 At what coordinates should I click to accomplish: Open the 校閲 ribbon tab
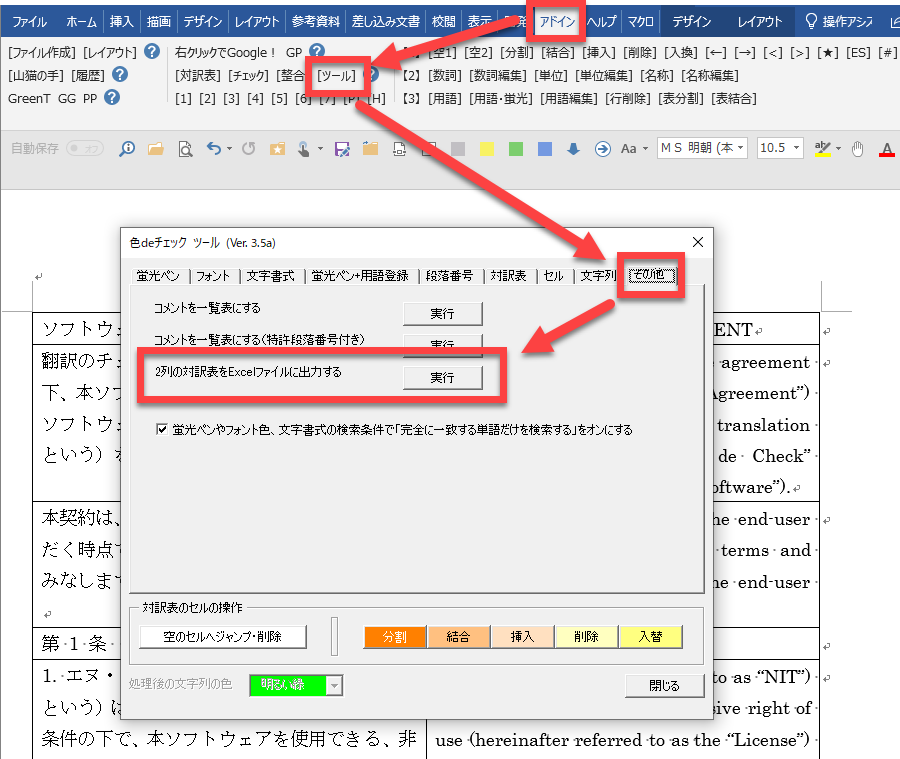(442, 21)
